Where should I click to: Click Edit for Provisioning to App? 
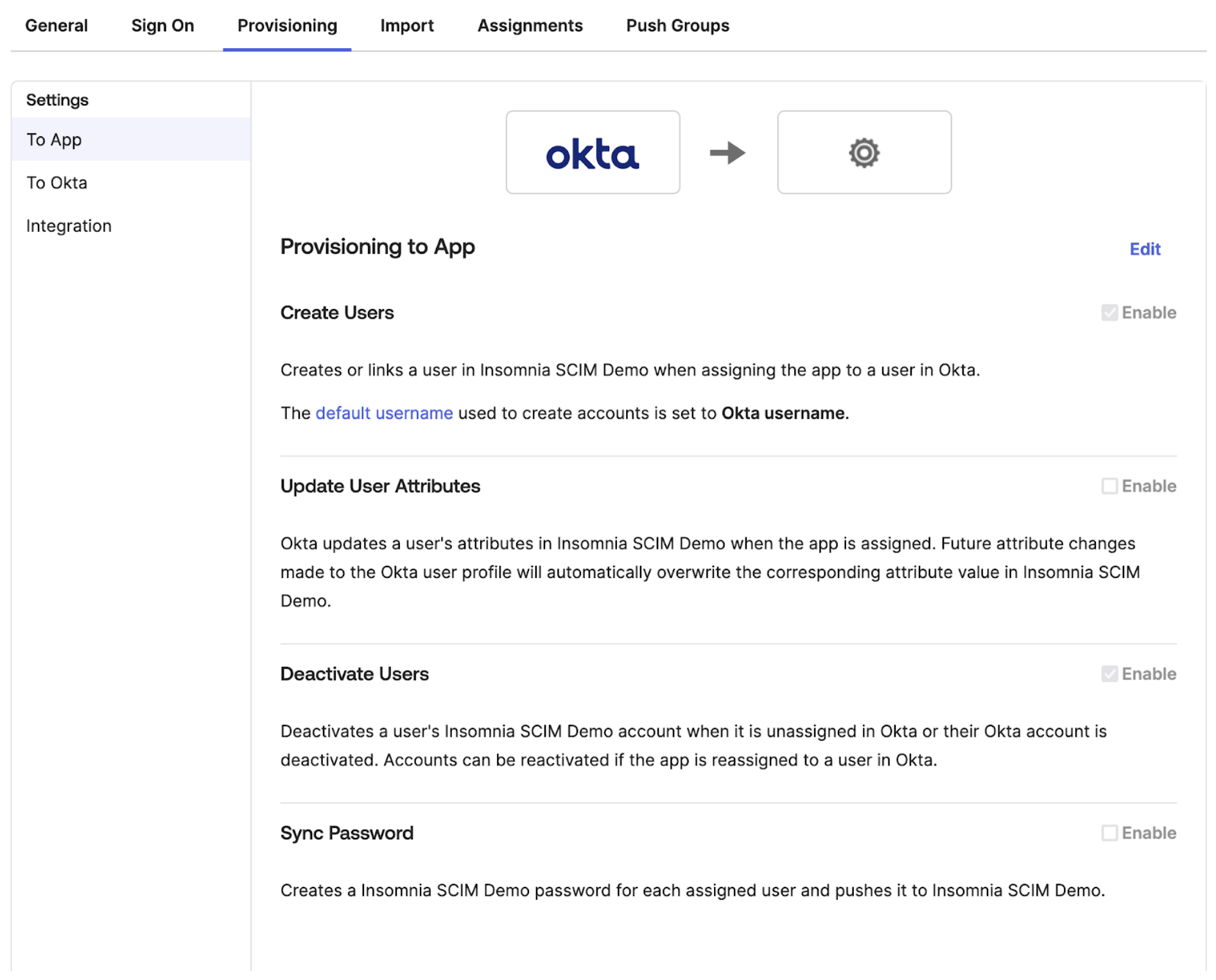1145,249
